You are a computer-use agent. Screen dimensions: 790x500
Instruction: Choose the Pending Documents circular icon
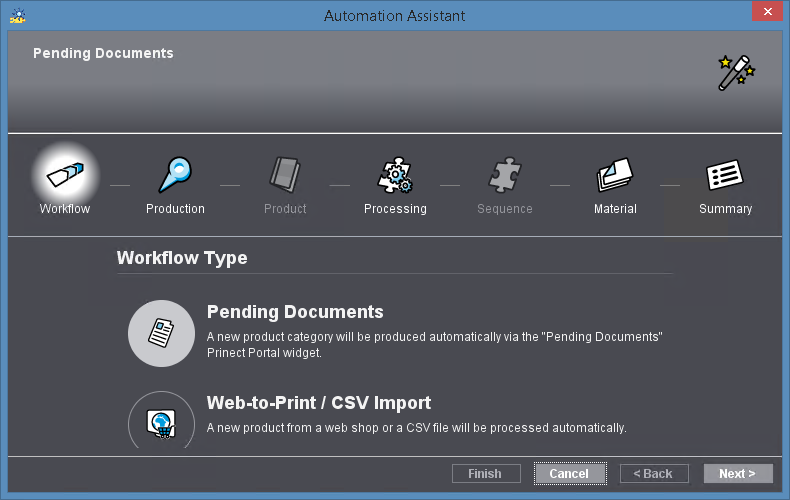point(161,333)
